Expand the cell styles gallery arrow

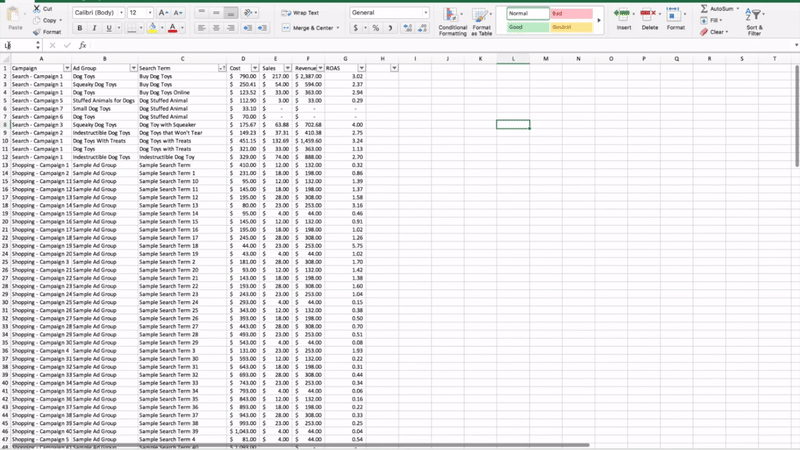click(x=599, y=20)
